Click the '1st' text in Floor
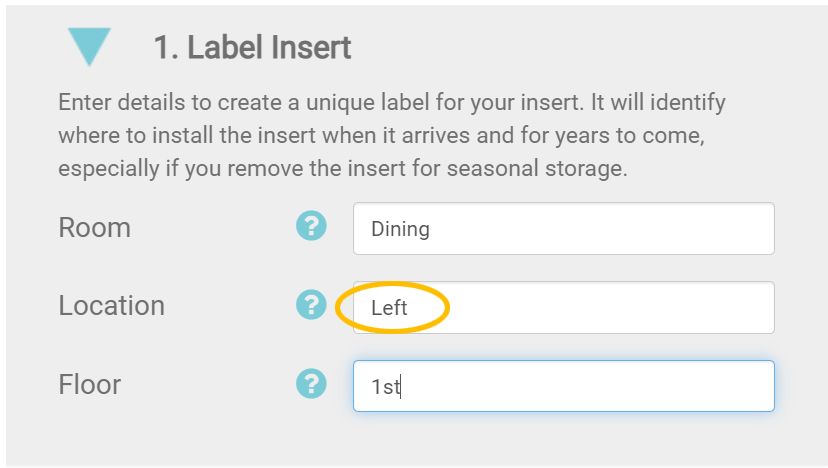The height and width of the screenshot is (468, 828). 385,387
